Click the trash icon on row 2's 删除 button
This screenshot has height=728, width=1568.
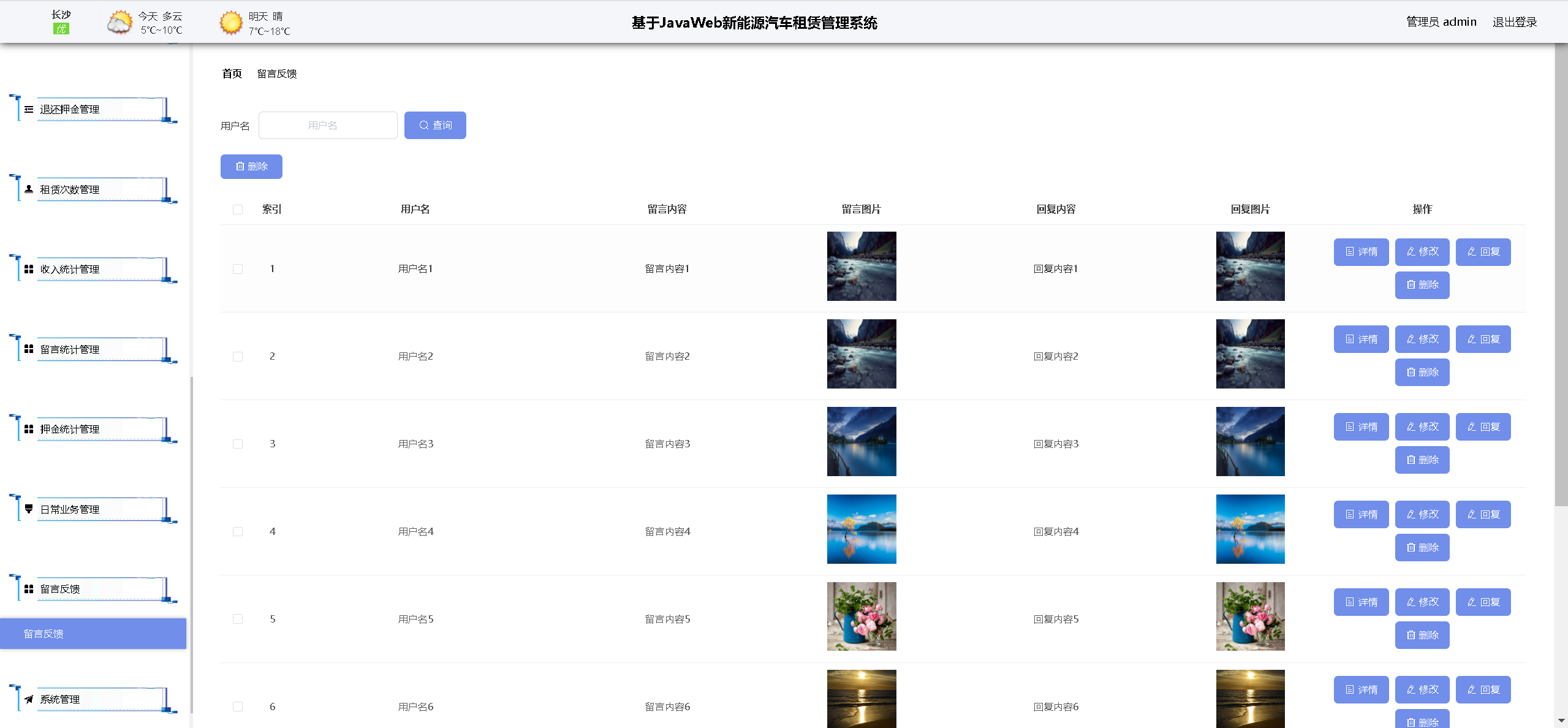1411,373
